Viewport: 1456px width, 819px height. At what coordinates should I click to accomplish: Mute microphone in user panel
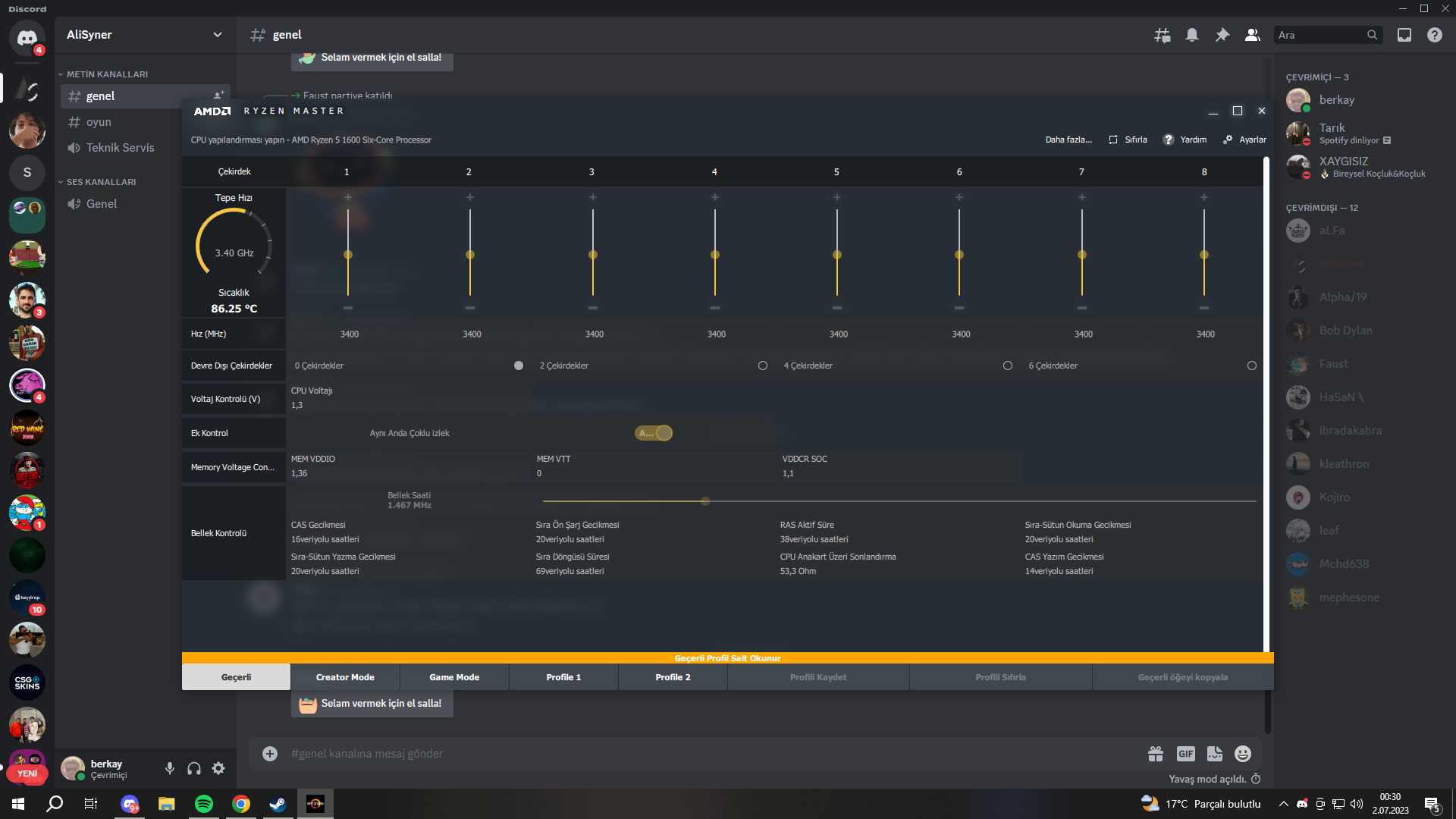[170, 768]
